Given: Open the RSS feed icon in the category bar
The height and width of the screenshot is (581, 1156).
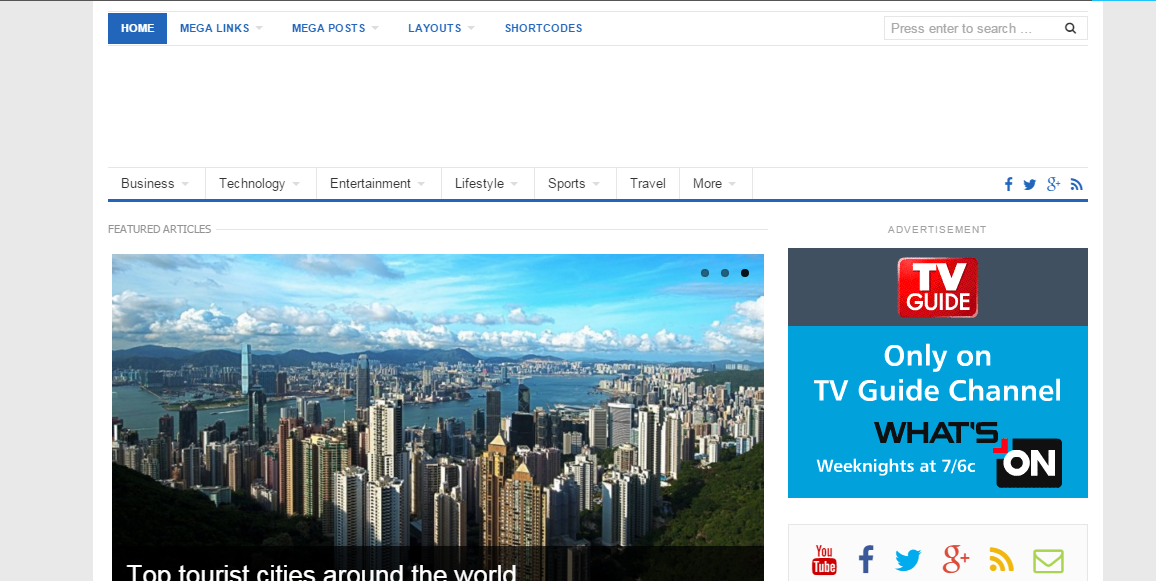Looking at the screenshot, I should pos(1077,184).
